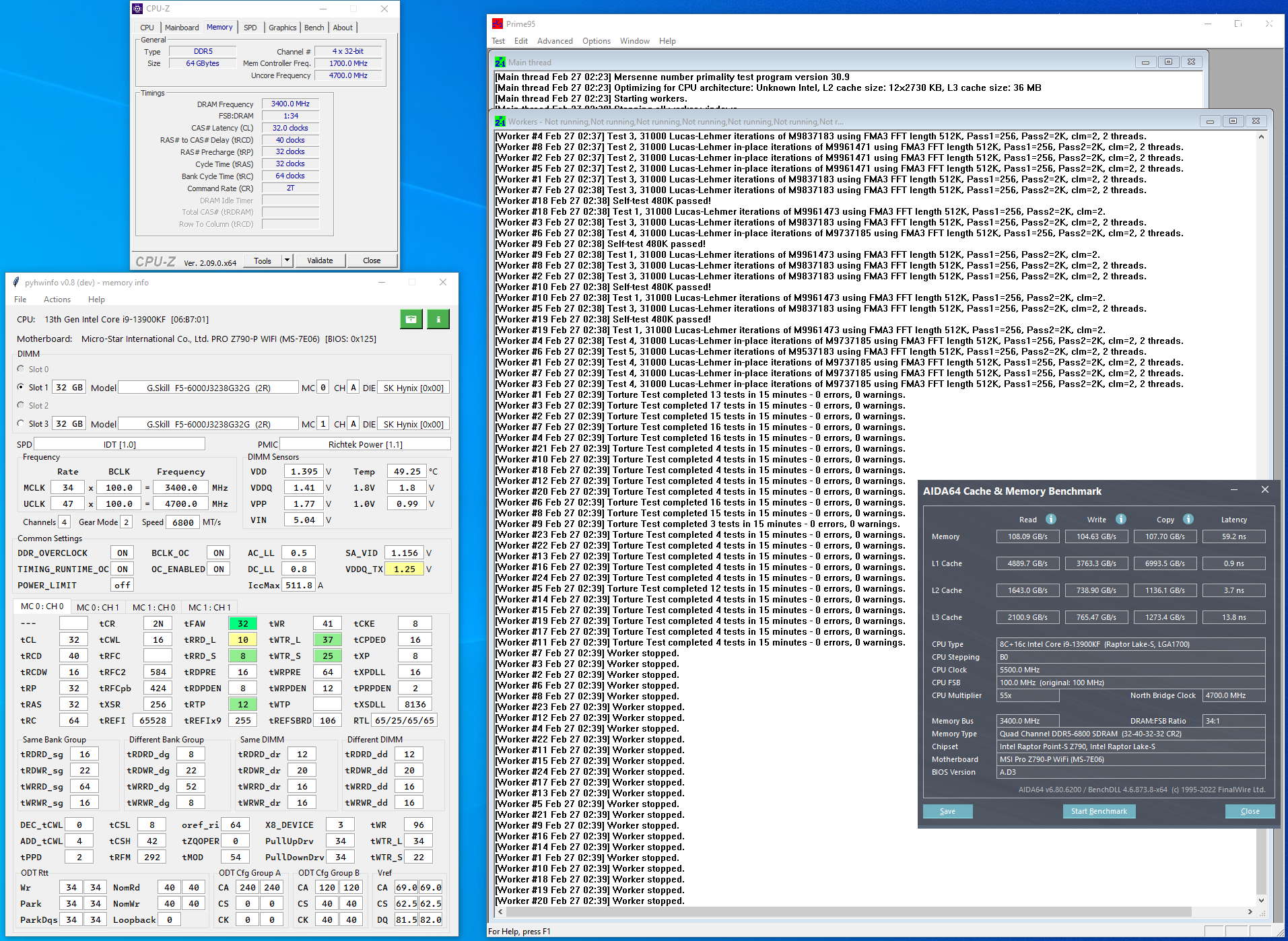The height and width of the screenshot is (941, 1288).
Task: Select the Slot 3 DIMM radio button
Action: 21,424
